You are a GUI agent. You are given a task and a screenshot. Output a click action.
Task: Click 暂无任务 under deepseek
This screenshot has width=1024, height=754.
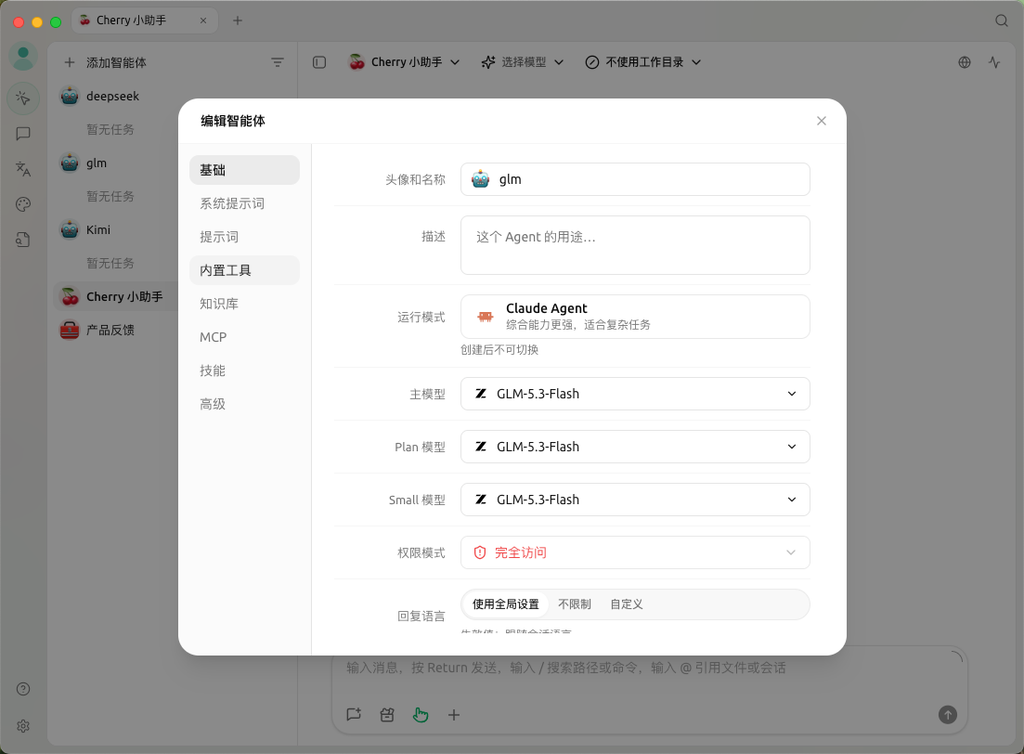[x=110, y=129]
